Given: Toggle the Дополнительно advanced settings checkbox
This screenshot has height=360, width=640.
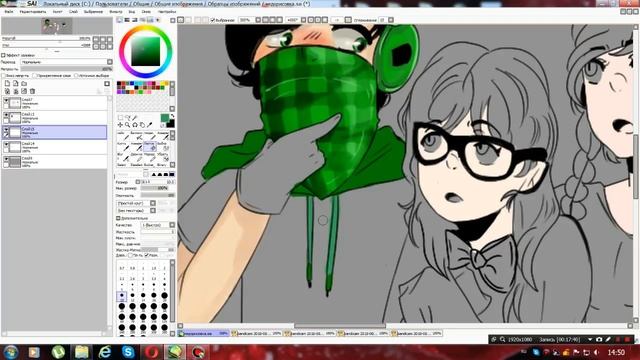Looking at the screenshot, I should pos(119,218).
